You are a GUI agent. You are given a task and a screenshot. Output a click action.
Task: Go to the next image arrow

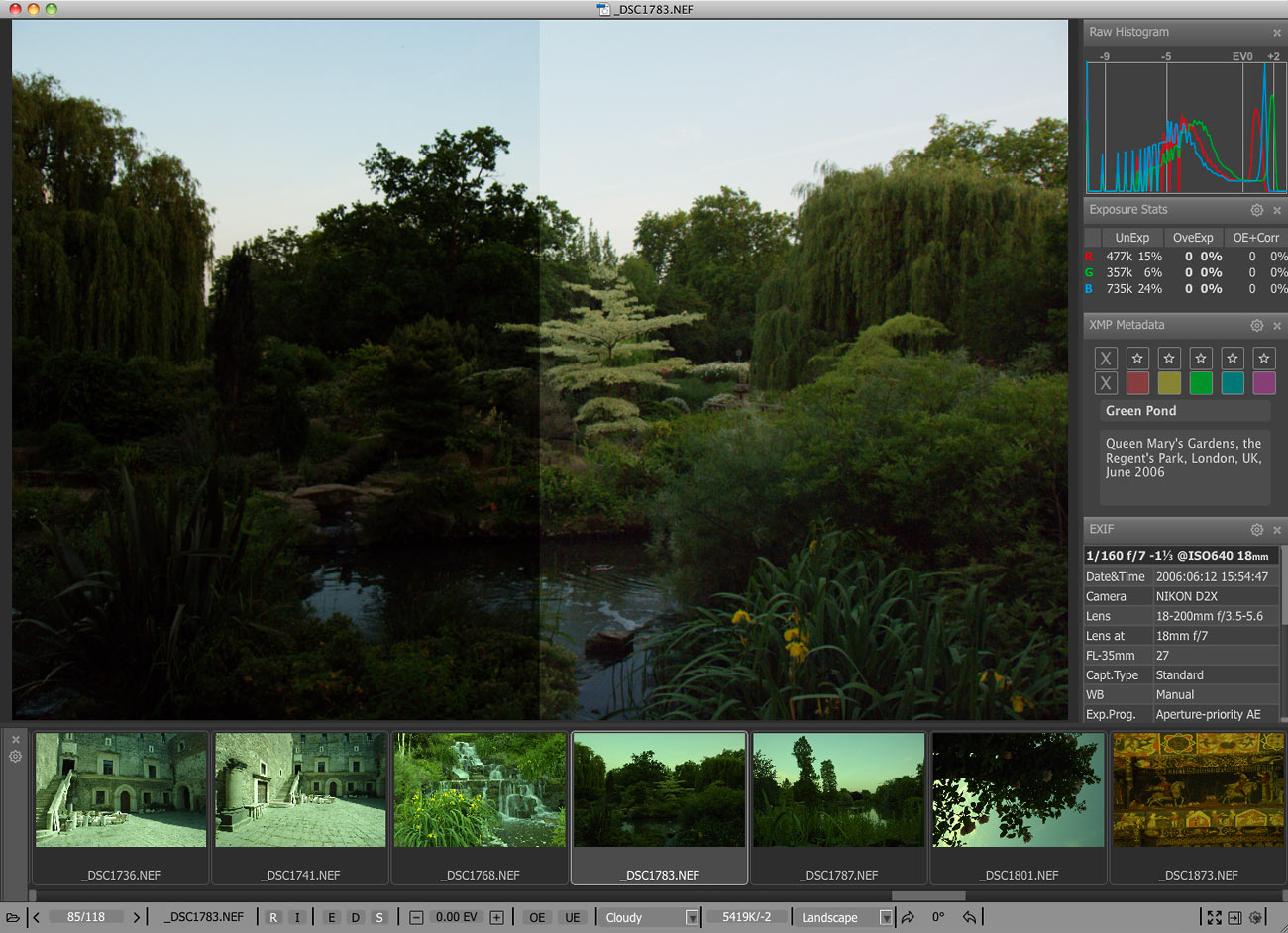click(137, 917)
